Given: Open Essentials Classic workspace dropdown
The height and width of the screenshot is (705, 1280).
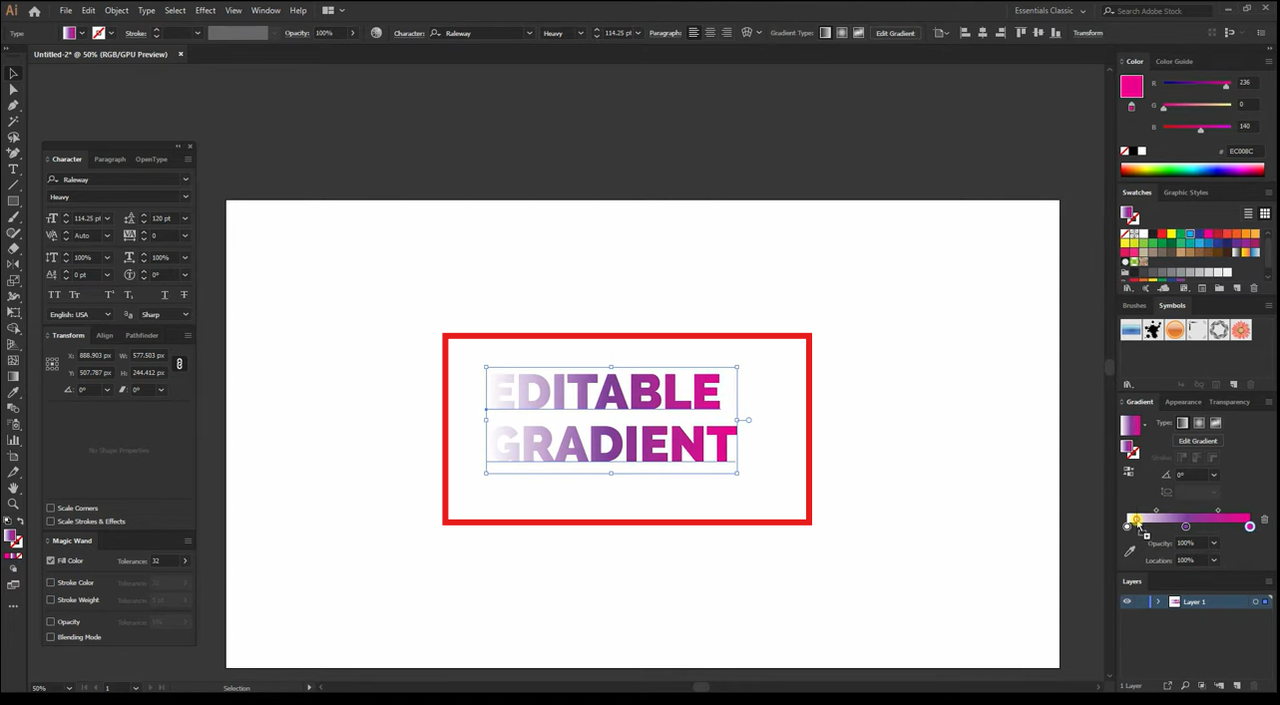Looking at the screenshot, I should 1048,10.
